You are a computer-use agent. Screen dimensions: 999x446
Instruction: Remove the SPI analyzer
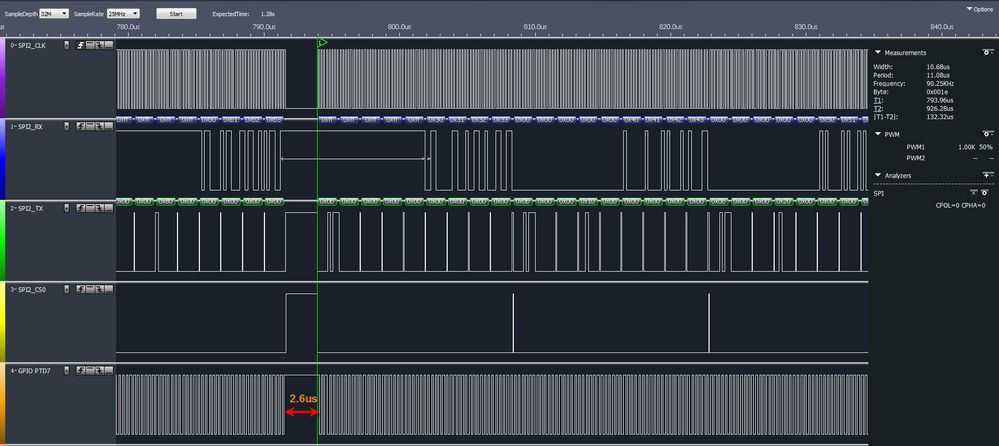click(974, 192)
